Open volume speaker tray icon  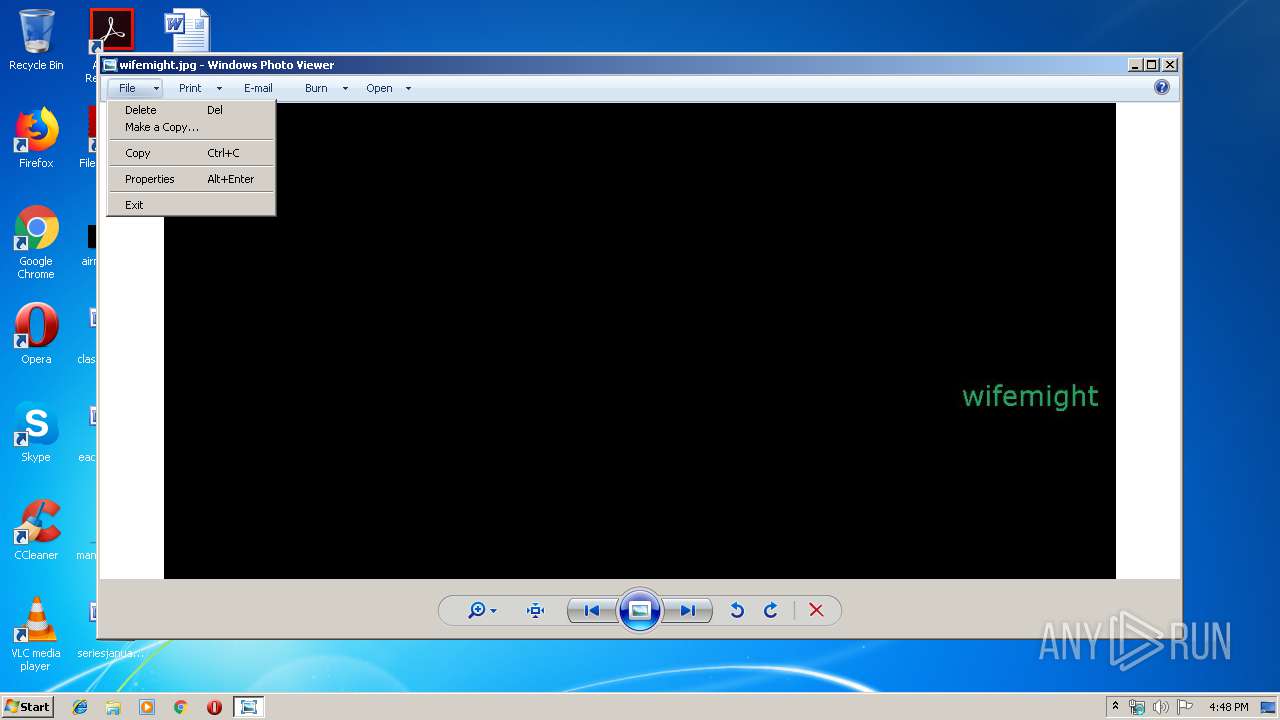tap(1161, 707)
